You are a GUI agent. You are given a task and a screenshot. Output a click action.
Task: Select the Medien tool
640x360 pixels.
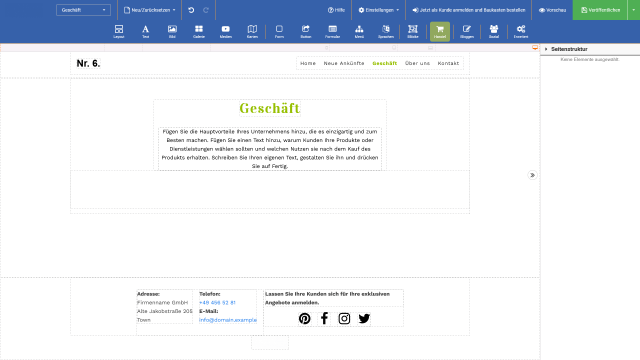(226, 31)
